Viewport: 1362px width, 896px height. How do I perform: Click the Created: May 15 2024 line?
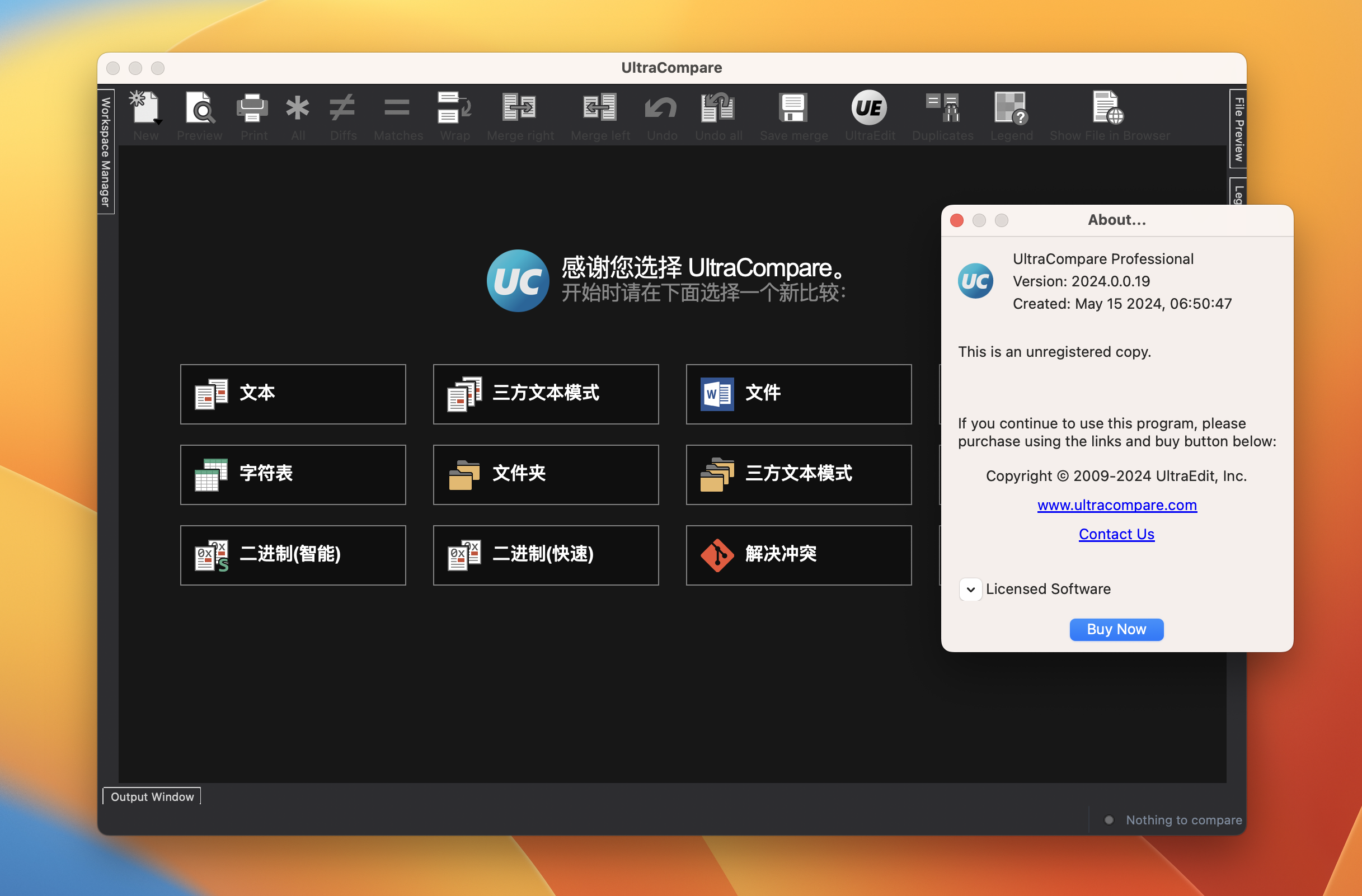coord(1121,303)
